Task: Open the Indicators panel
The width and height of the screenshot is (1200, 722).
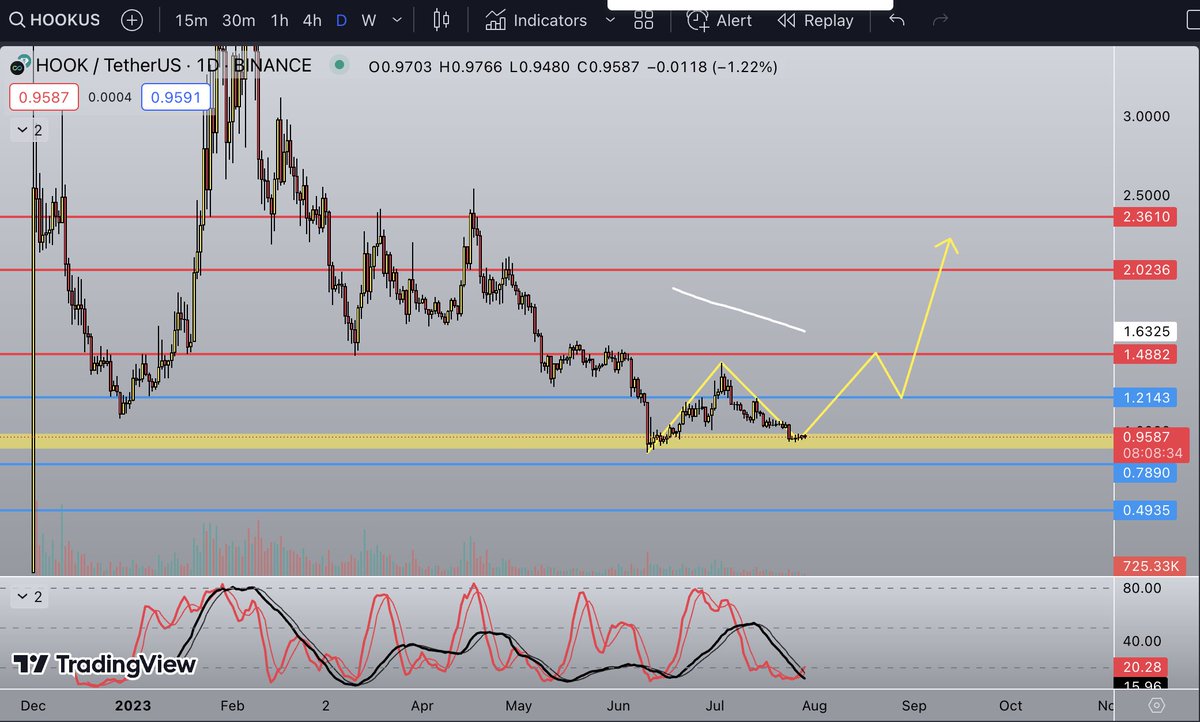Action: (536, 20)
